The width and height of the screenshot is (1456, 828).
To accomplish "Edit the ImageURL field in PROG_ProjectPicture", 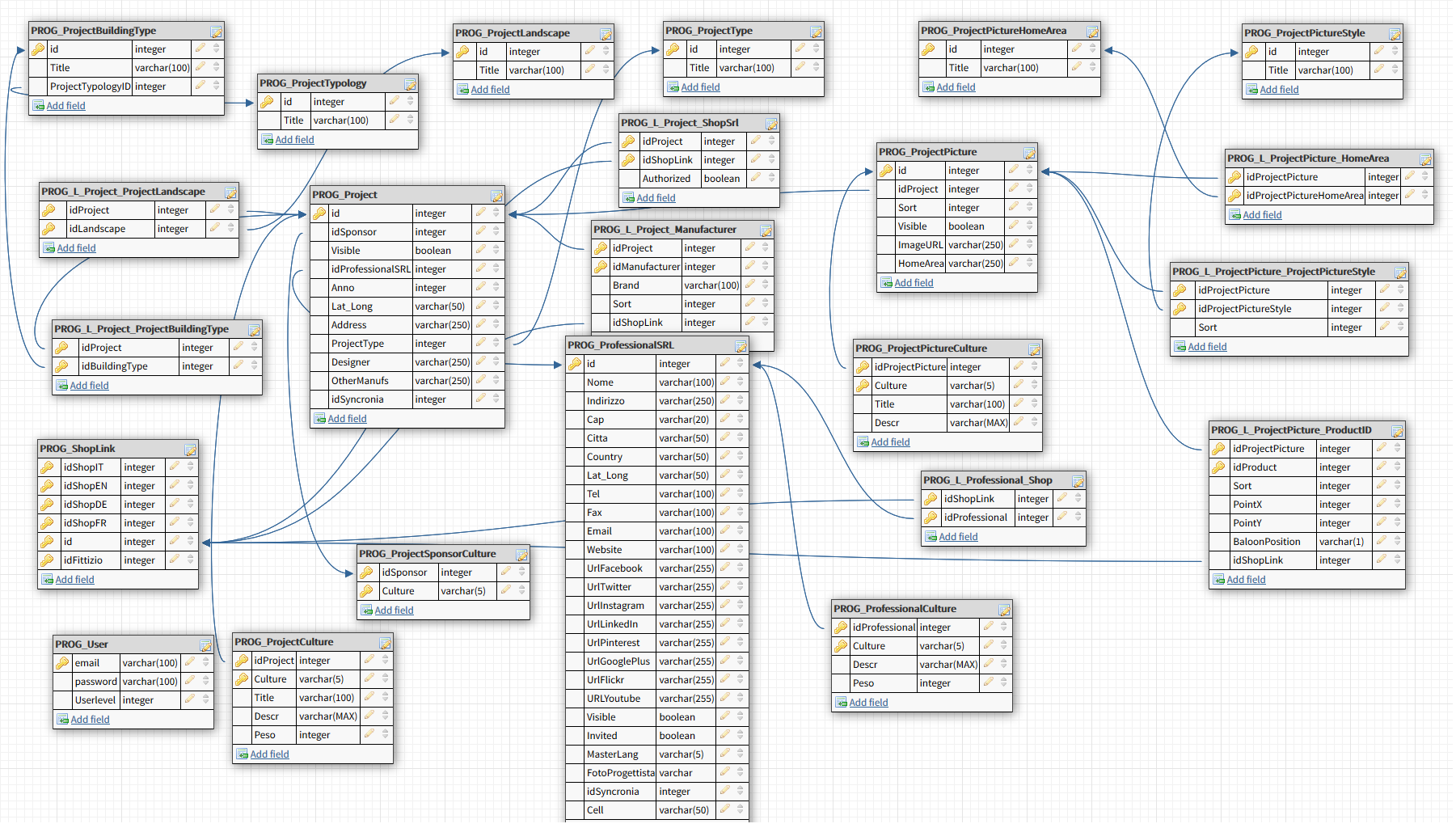I will [x=1014, y=244].
